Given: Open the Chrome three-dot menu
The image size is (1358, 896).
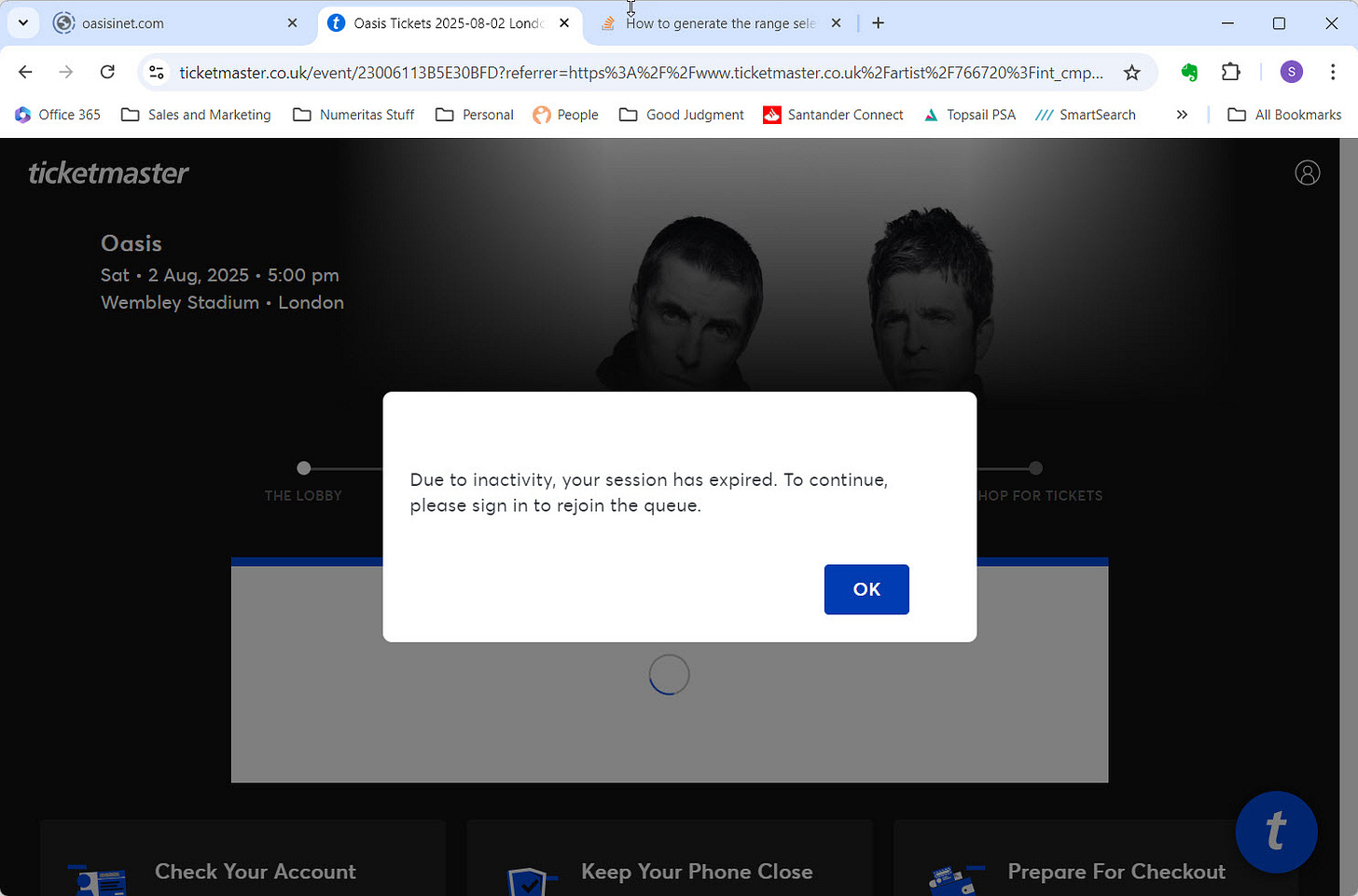Looking at the screenshot, I should click(x=1332, y=72).
